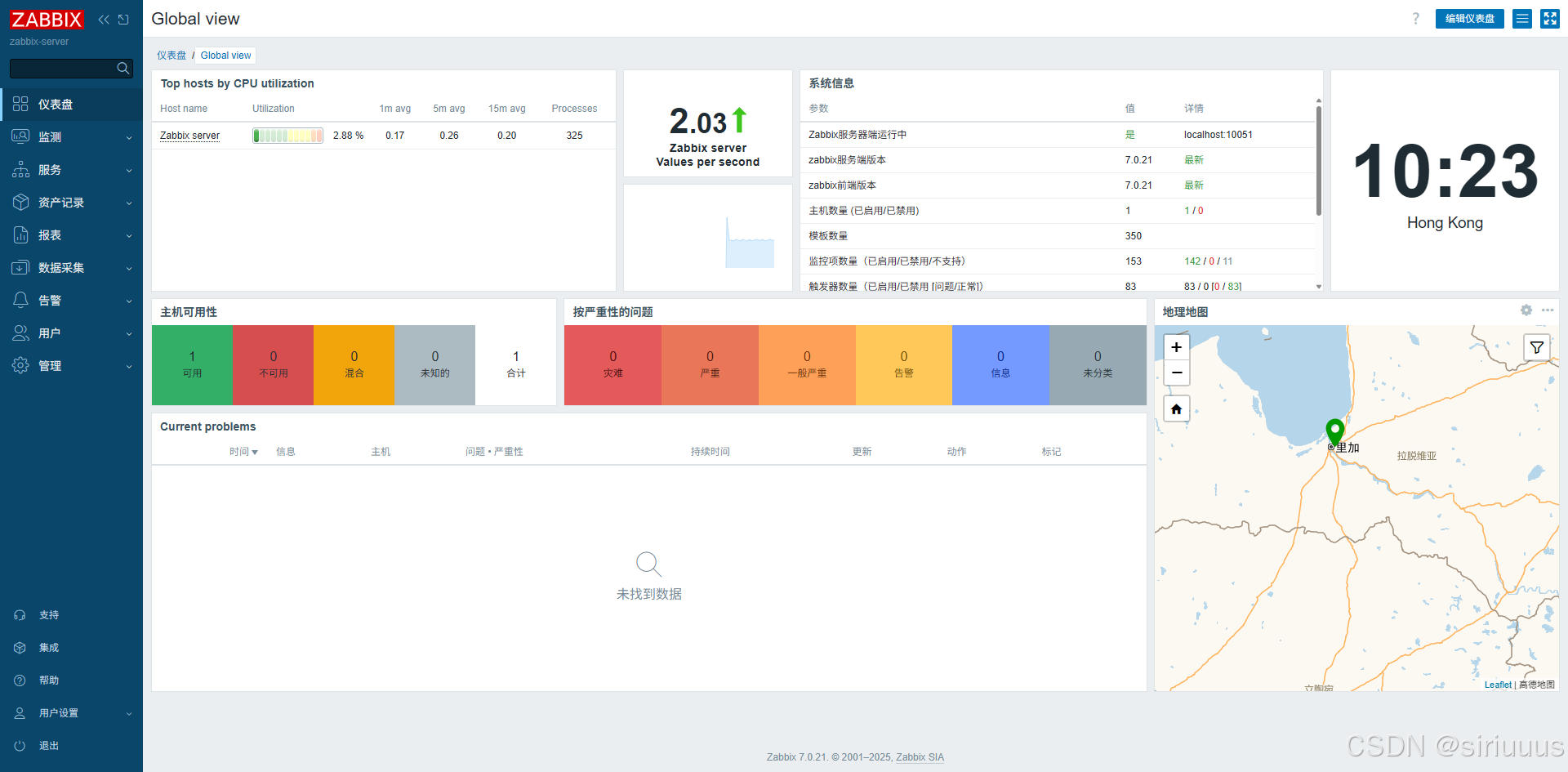Expand the 用户设置 menu chevron
This screenshot has width=1568, height=772.
(x=129, y=714)
